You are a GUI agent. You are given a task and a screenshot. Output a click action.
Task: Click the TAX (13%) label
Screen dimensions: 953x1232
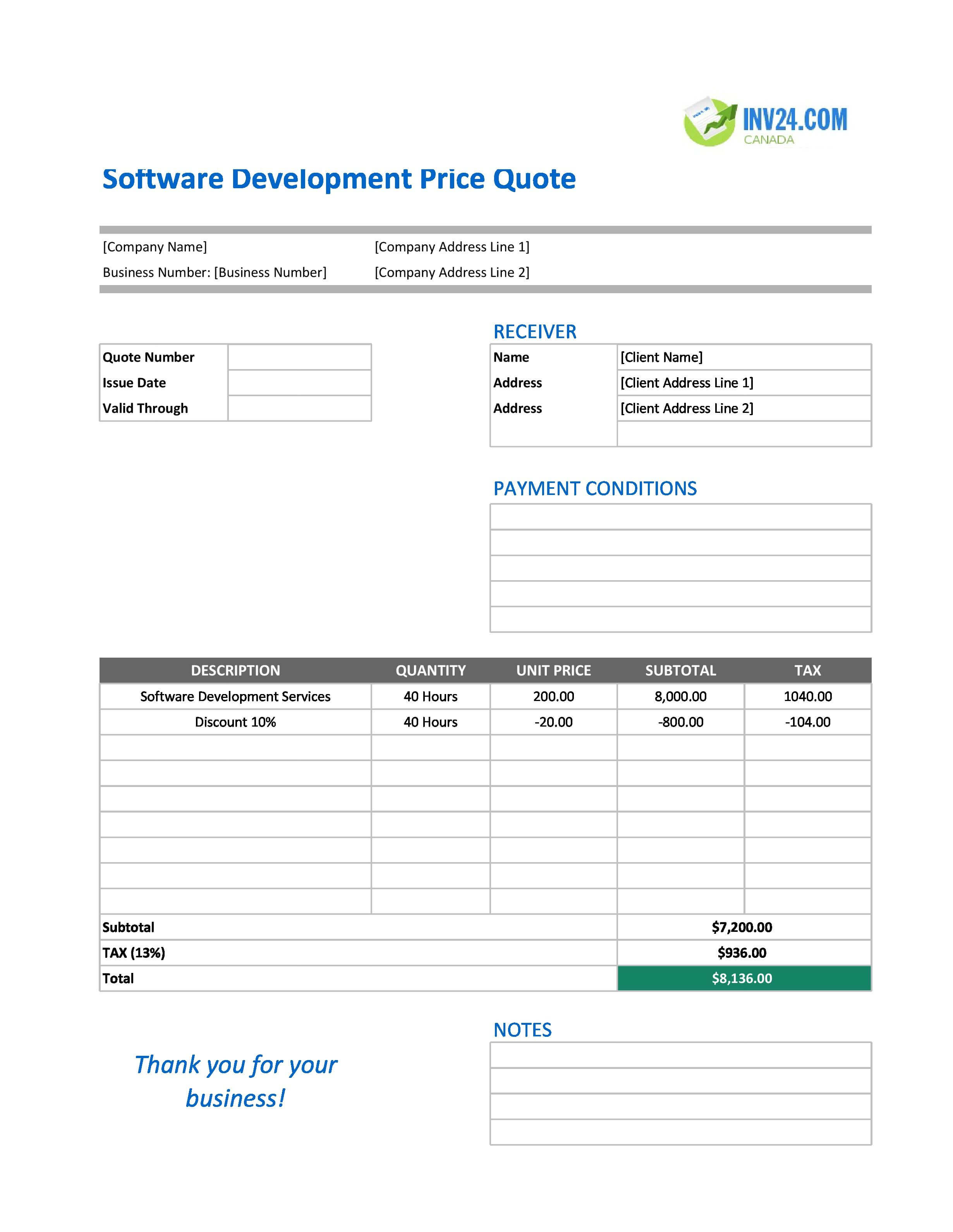[134, 953]
